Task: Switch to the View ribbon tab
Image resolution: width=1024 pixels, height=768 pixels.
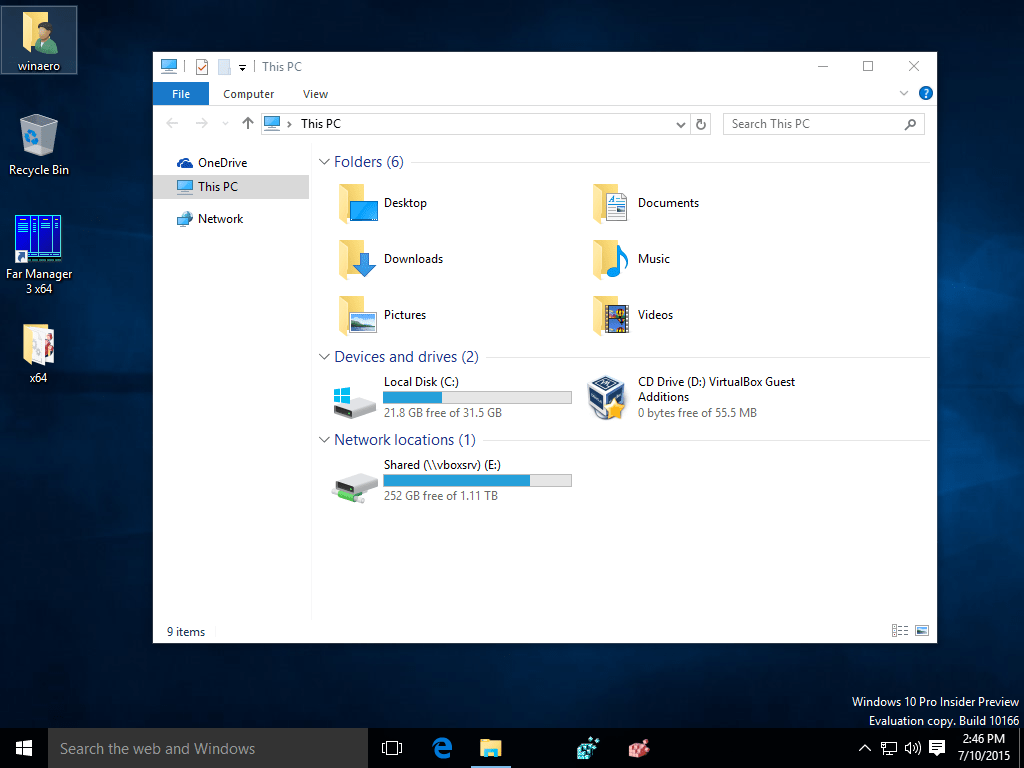Action: (x=315, y=93)
